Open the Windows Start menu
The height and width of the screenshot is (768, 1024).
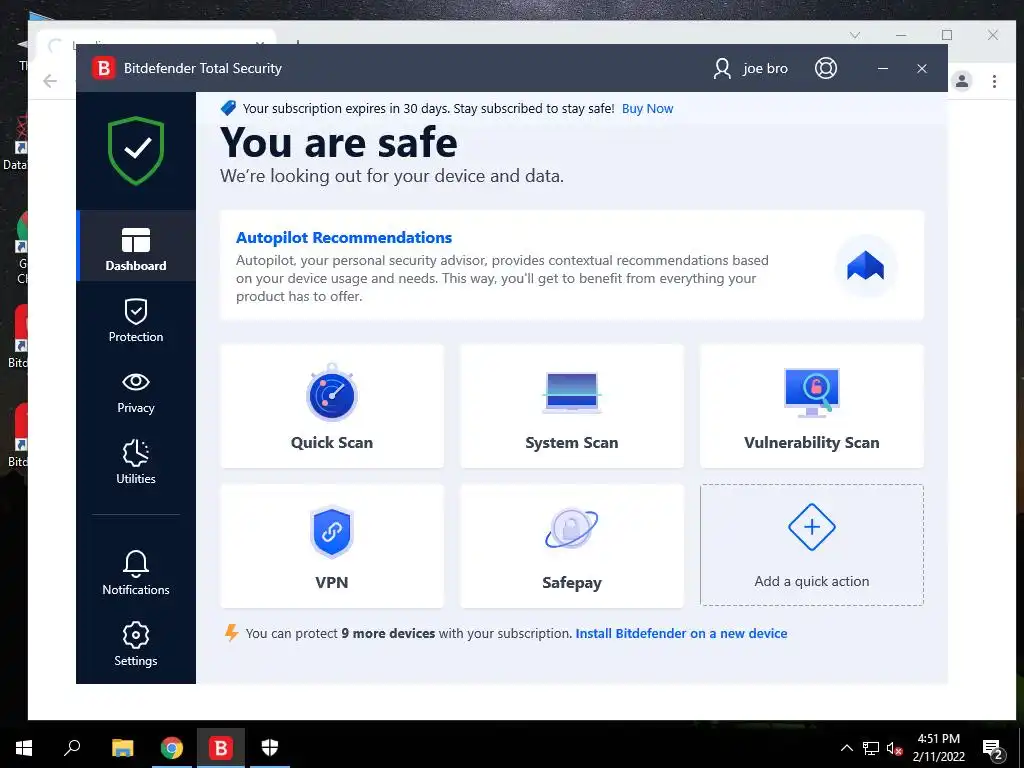point(24,748)
